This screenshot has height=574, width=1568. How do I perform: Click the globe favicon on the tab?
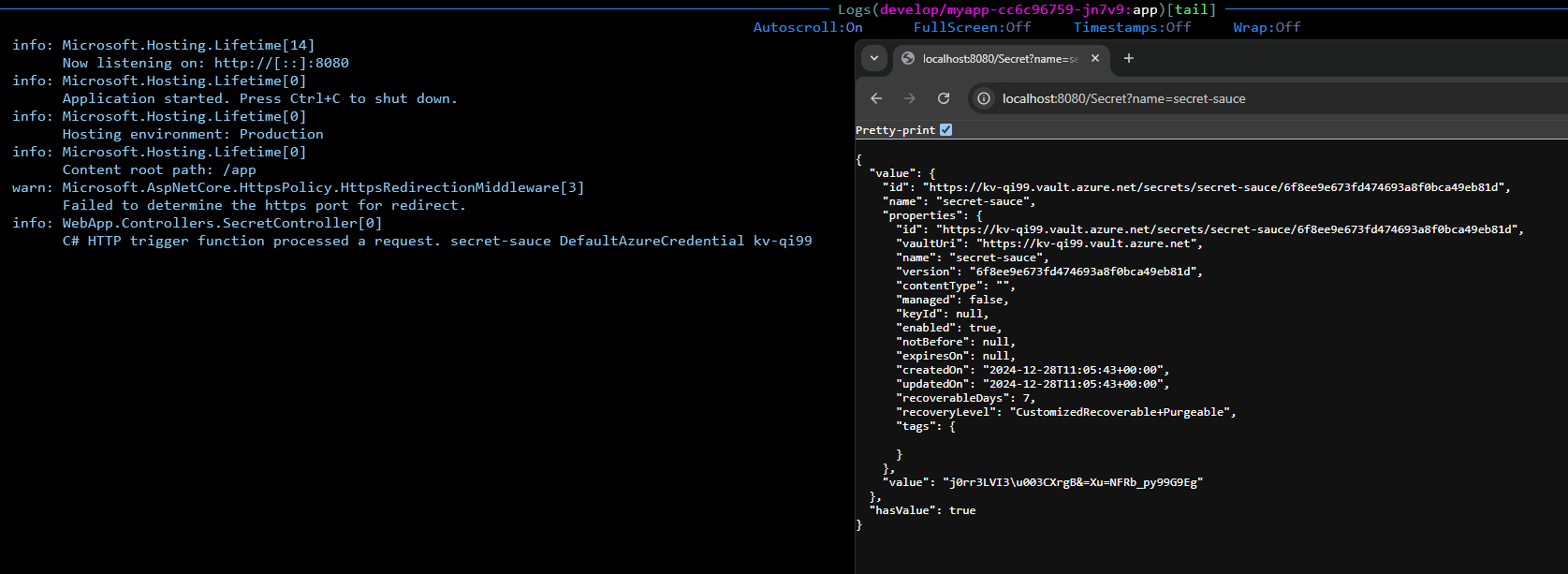tap(908, 58)
